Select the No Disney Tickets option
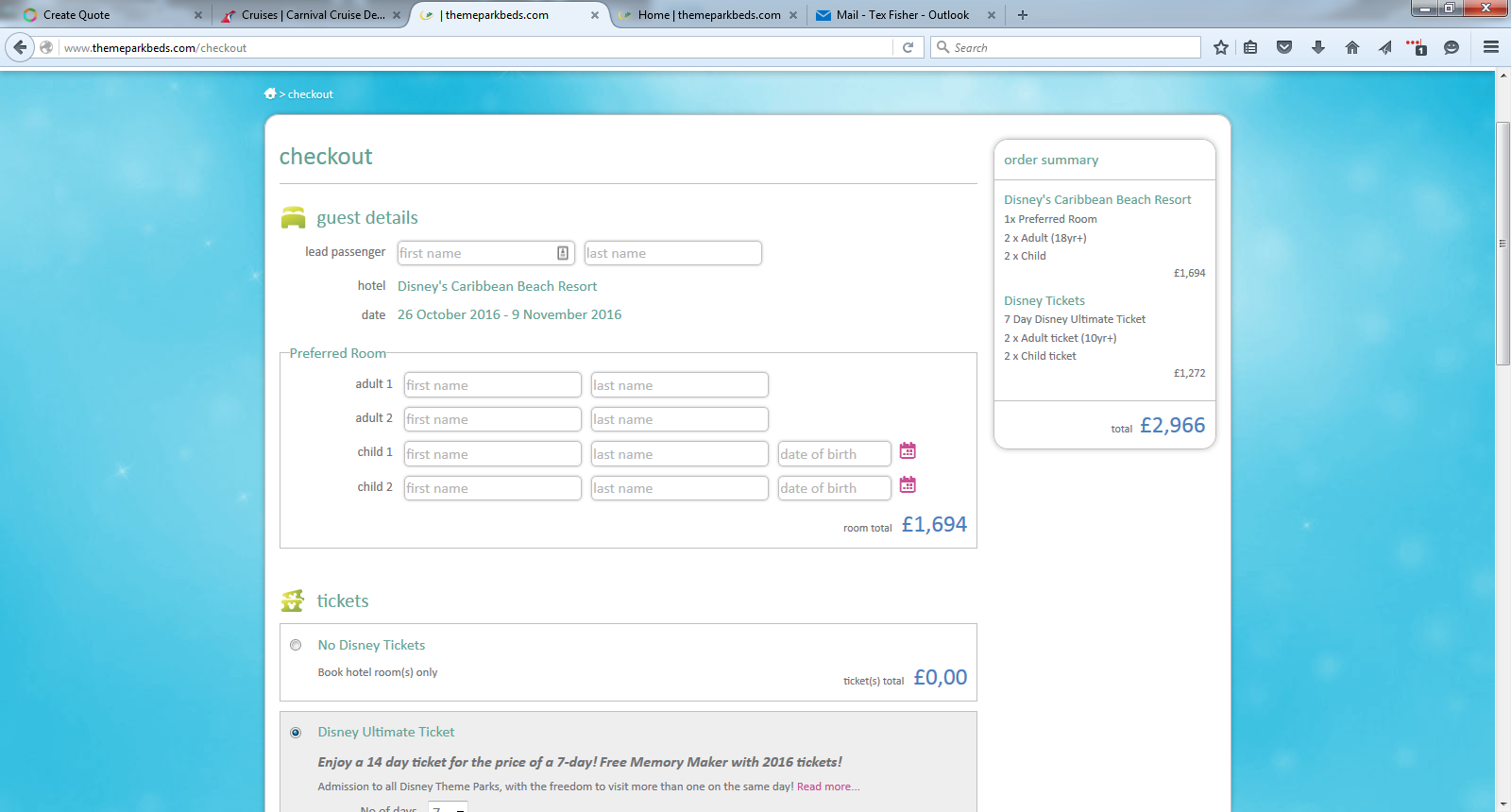Viewport: 1511px width, 812px height. click(296, 645)
